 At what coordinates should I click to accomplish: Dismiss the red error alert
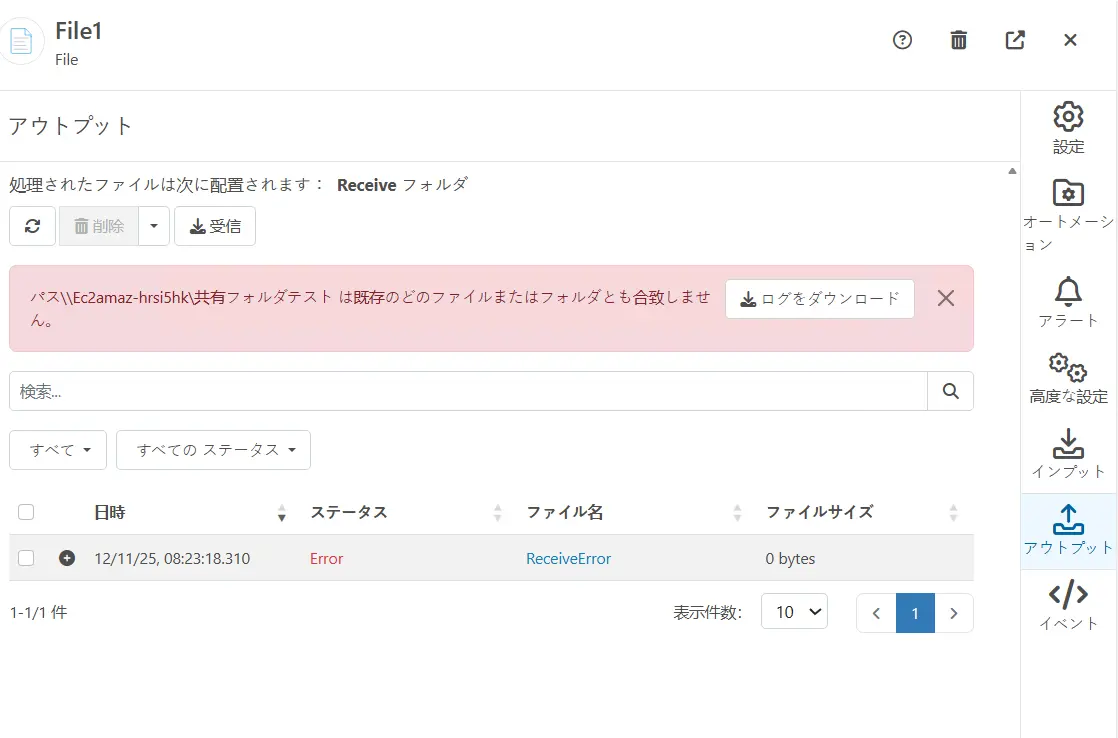pyautogui.click(x=945, y=298)
